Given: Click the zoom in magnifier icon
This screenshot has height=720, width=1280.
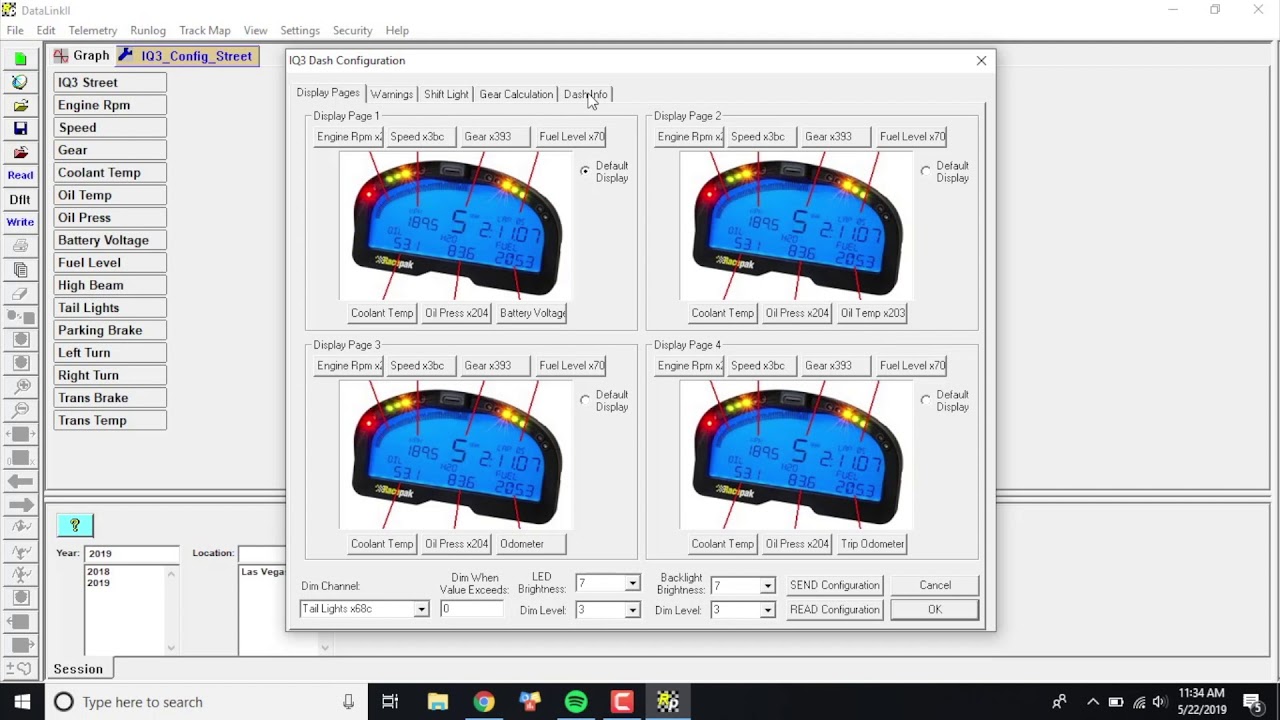Looking at the screenshot, I should (20, 386).
